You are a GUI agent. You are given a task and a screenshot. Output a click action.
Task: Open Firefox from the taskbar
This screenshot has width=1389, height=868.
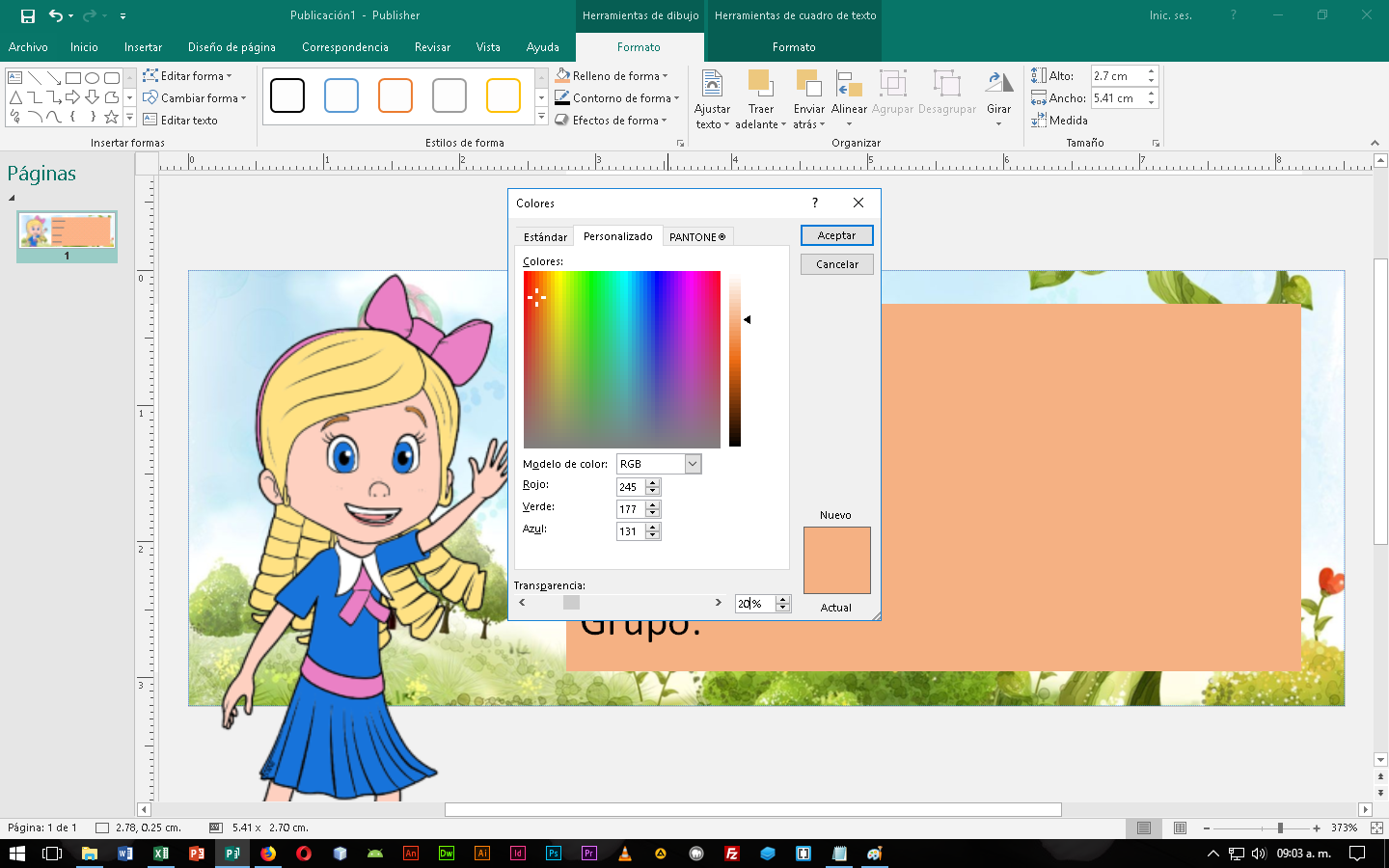click(268, 854)
